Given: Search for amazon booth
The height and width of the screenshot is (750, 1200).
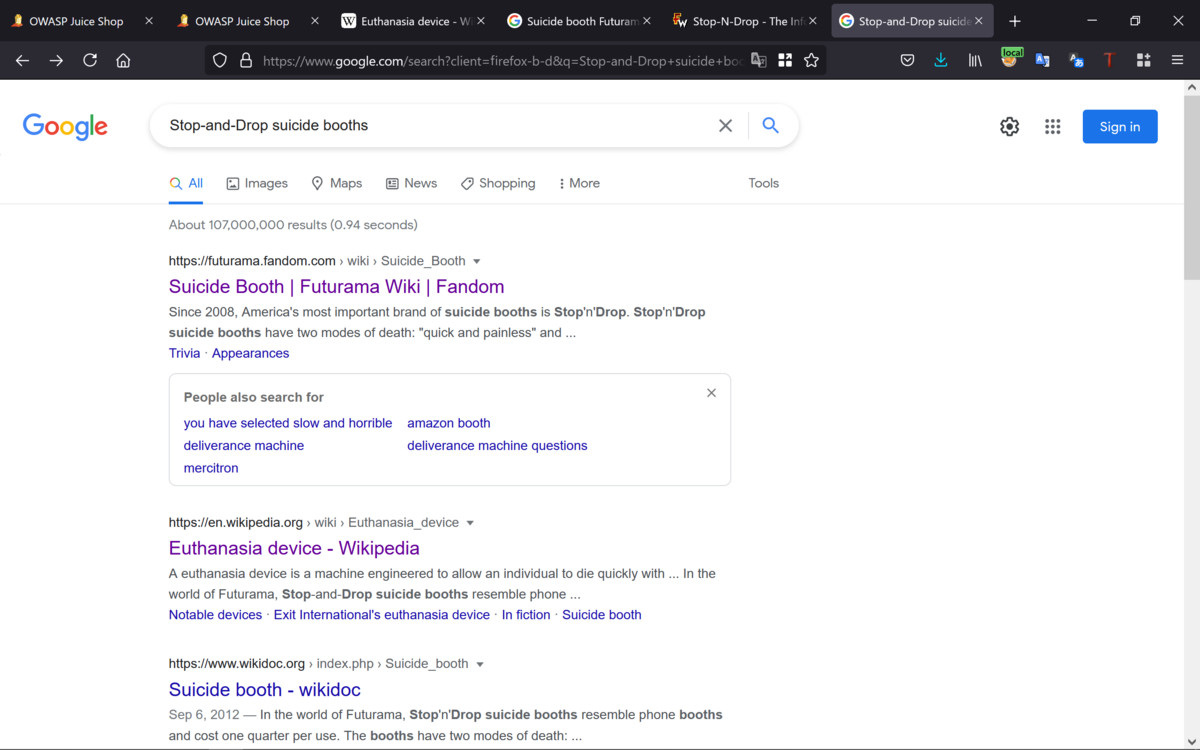Looking at the screenshot, I should click(449, 423).
